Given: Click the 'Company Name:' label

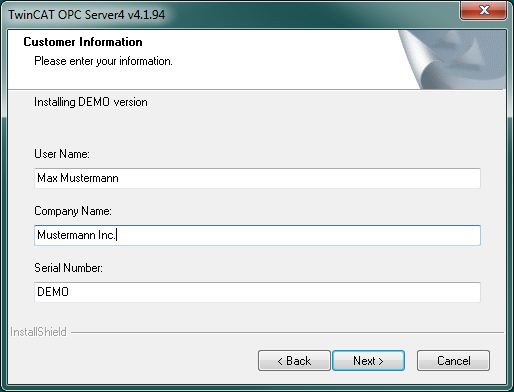Looking at the screenshot, I should 73,211.
